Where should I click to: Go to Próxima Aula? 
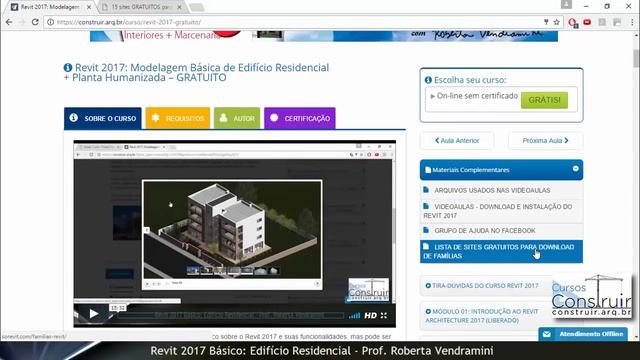coord(545,140)
